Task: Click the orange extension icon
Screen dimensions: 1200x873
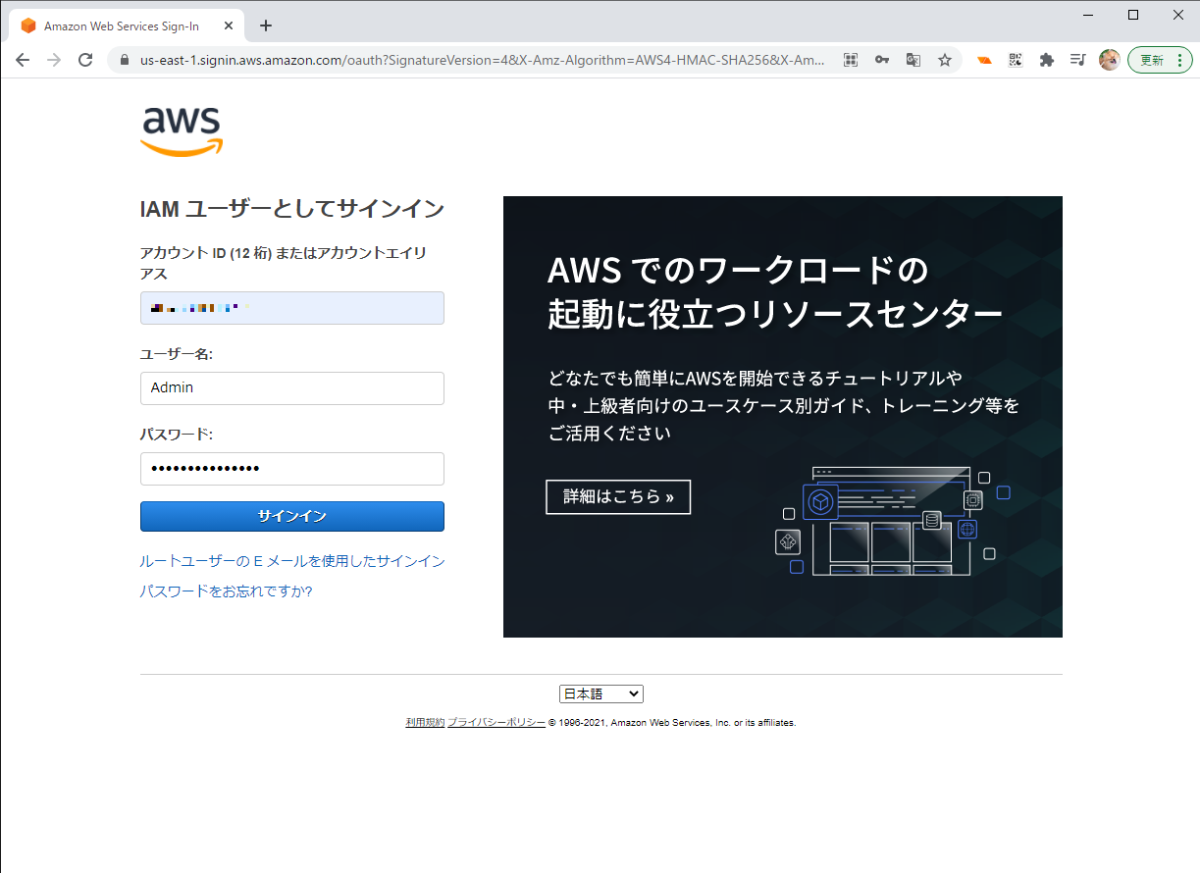Action: (985, 60)
